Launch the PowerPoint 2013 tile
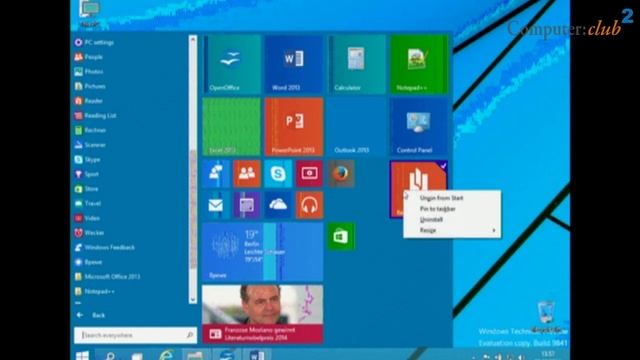 click(294, 127)
